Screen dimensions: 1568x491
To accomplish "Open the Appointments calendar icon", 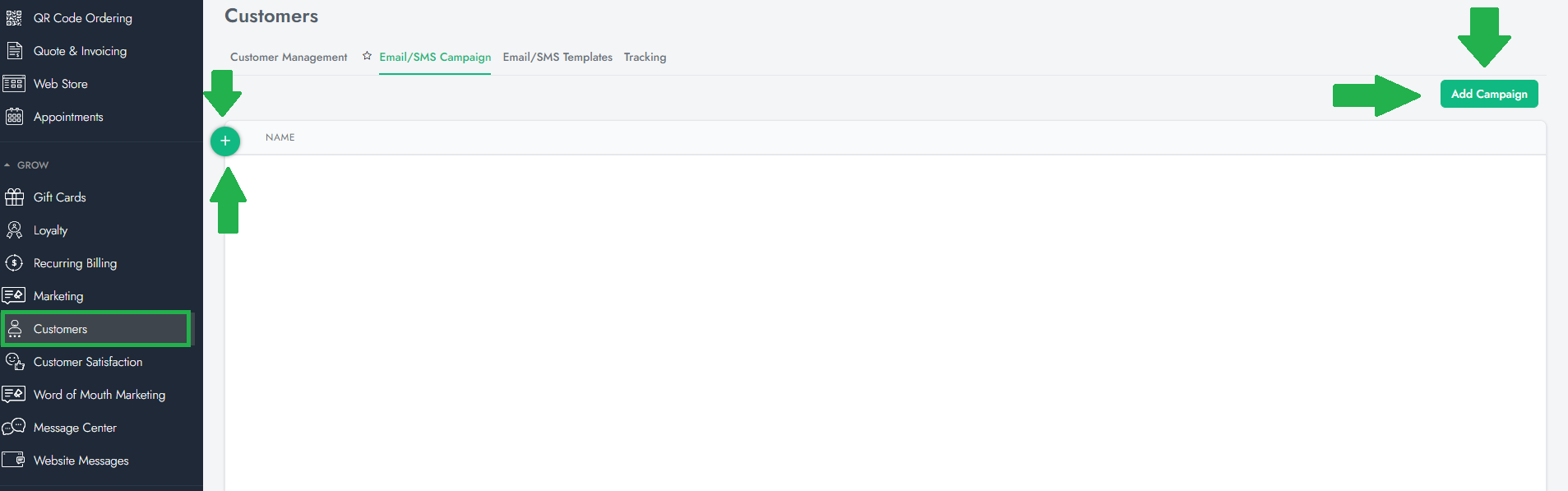I will click(x=14, y=117).
